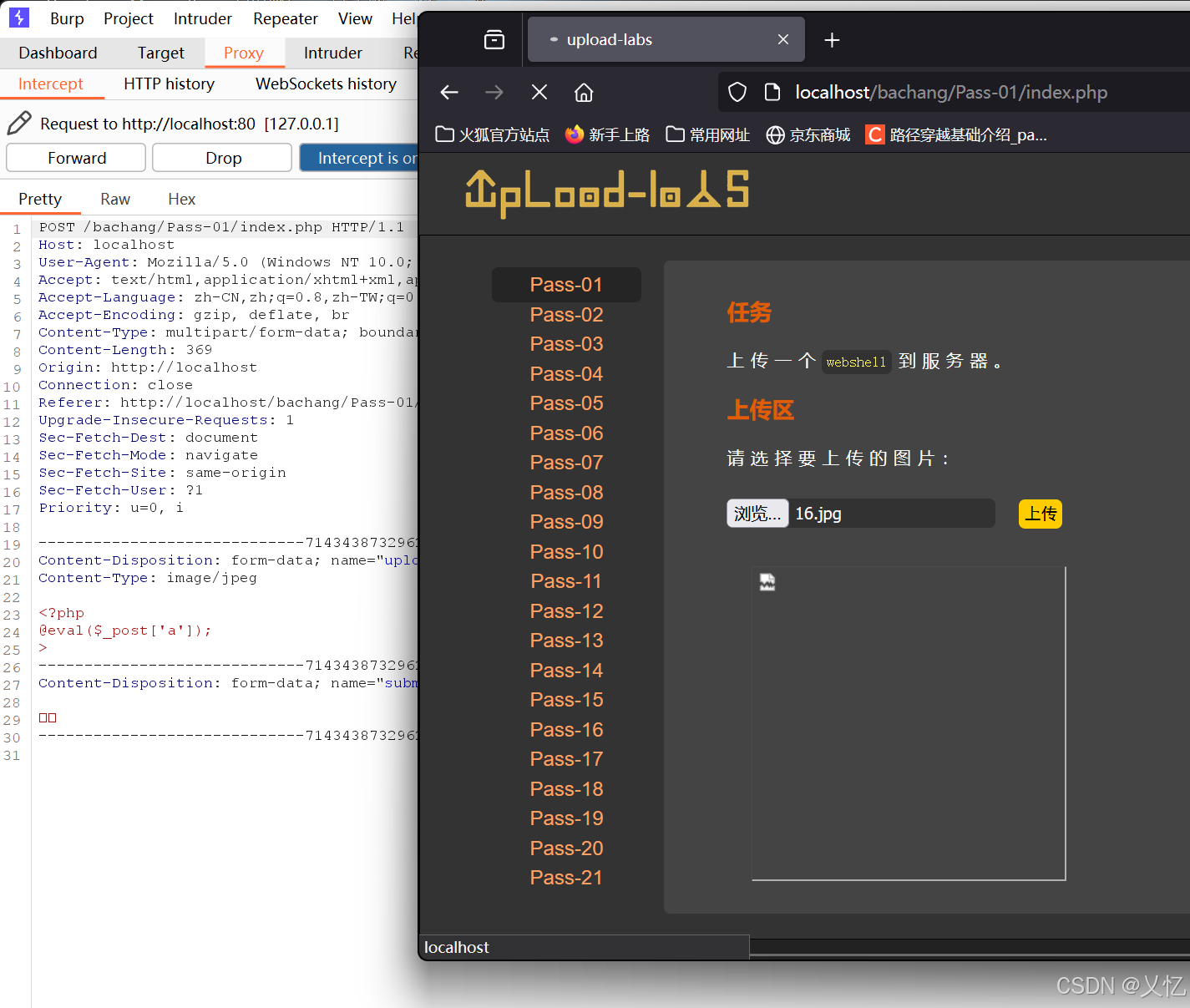Open Pass-14 lab
Viewport: 1190px width, 1008px height.
[x=566, y=671]
